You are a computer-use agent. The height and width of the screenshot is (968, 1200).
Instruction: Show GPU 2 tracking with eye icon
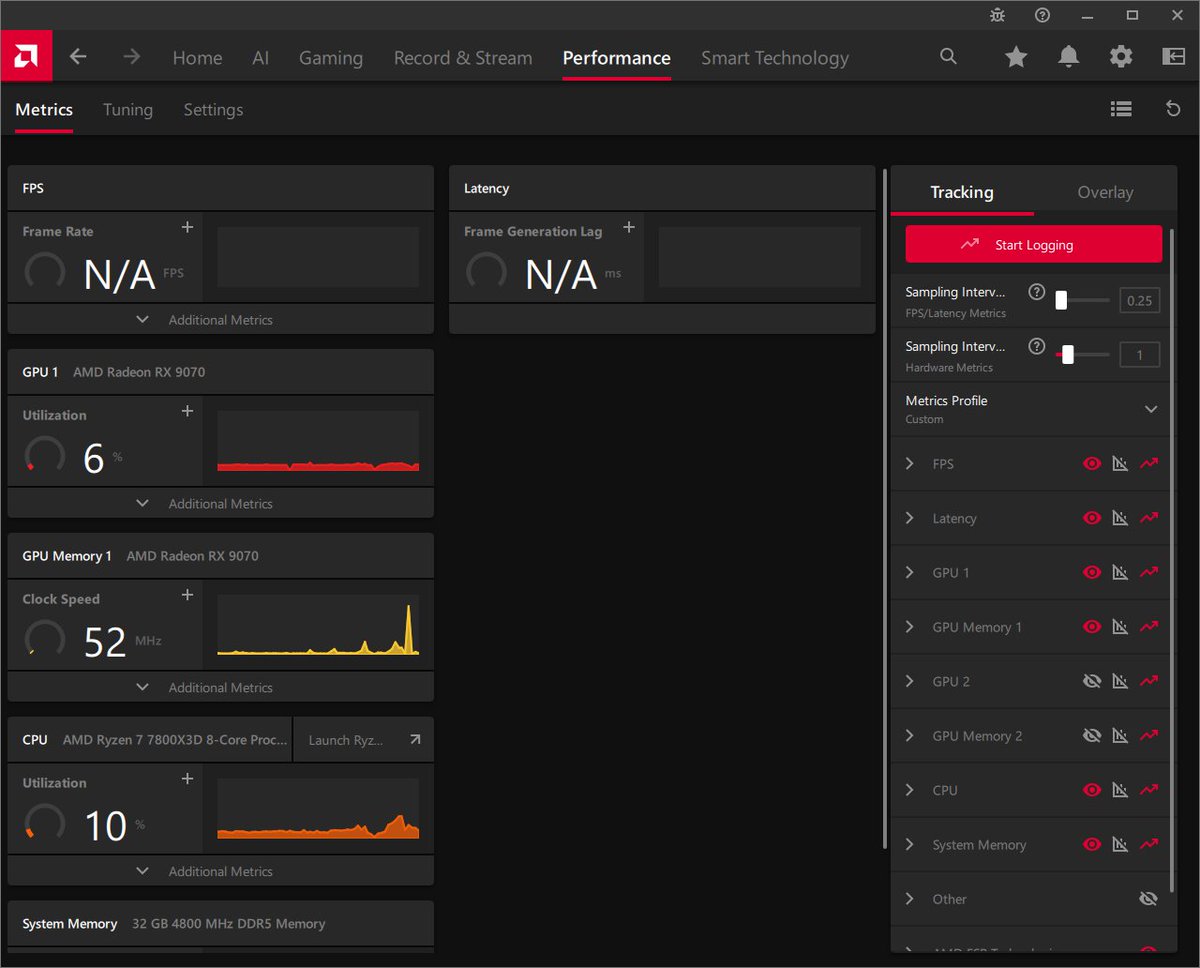[1092, 681]
